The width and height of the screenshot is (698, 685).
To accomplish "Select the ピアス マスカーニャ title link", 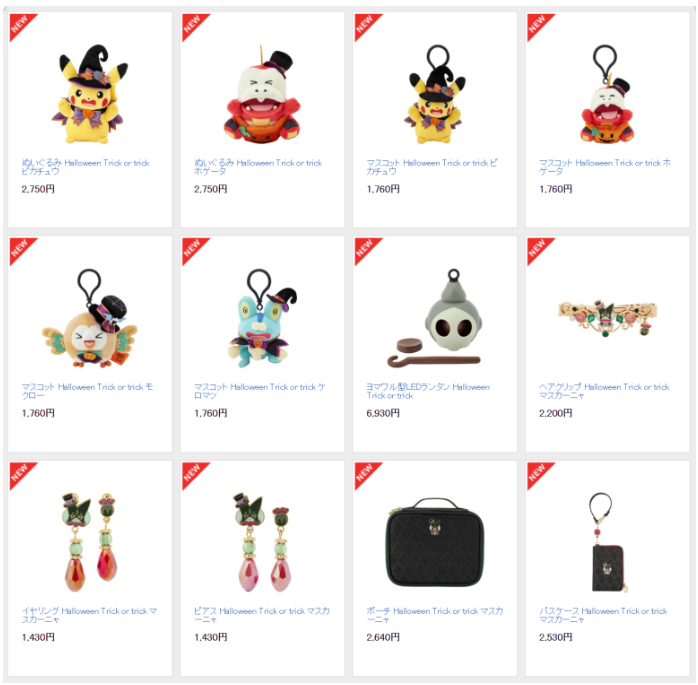I will (262, 615).
